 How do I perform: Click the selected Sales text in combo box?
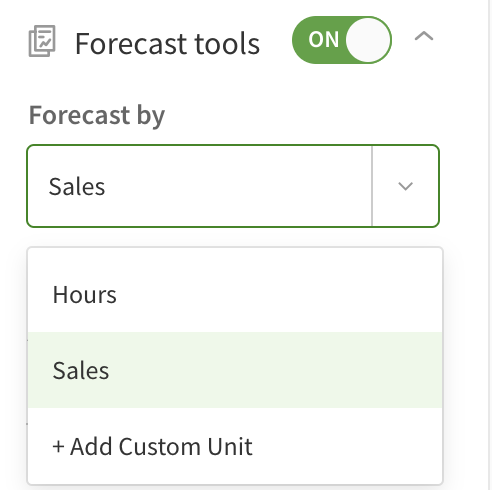(77, 186)
